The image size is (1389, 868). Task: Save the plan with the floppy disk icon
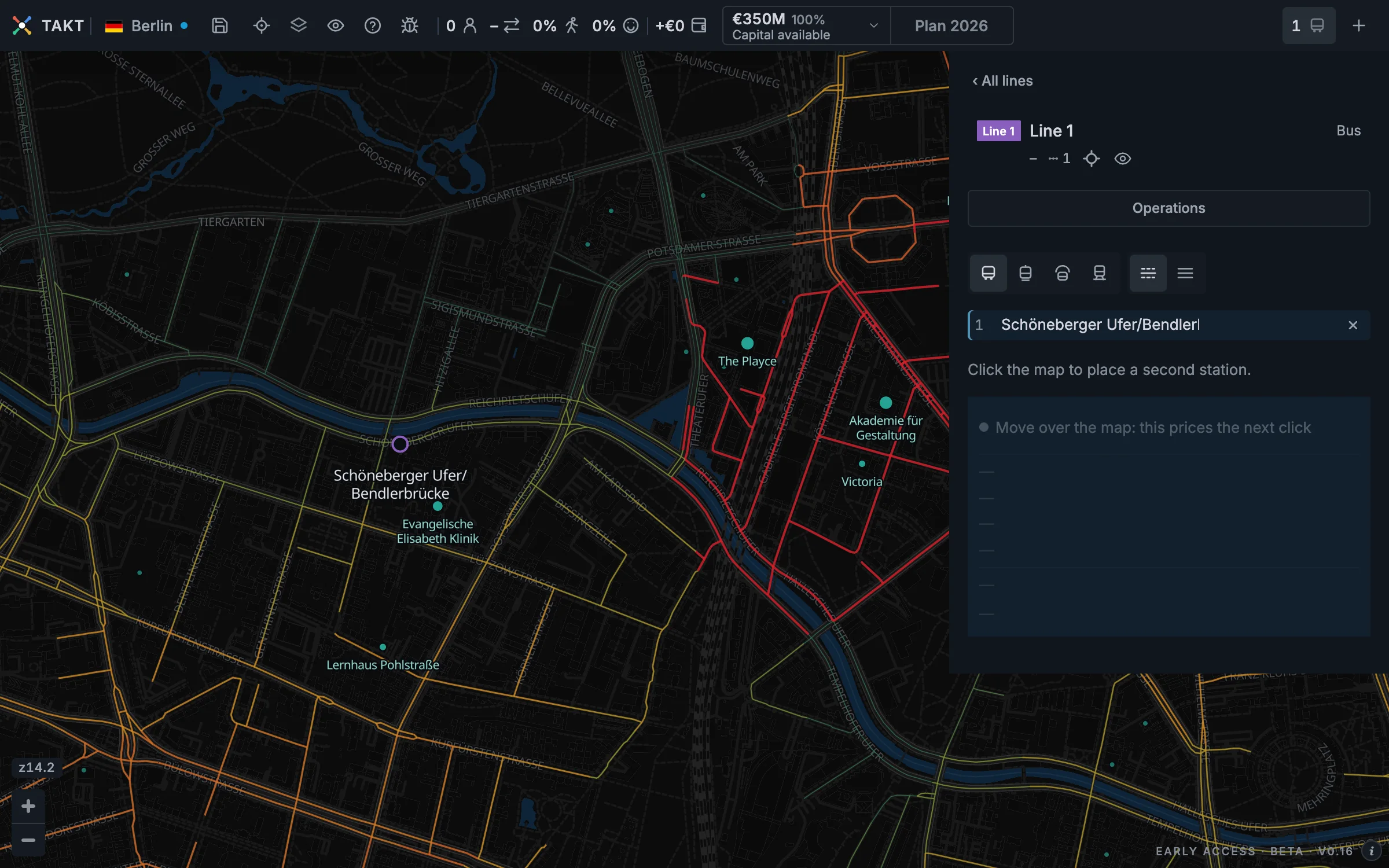click(220, 25)
